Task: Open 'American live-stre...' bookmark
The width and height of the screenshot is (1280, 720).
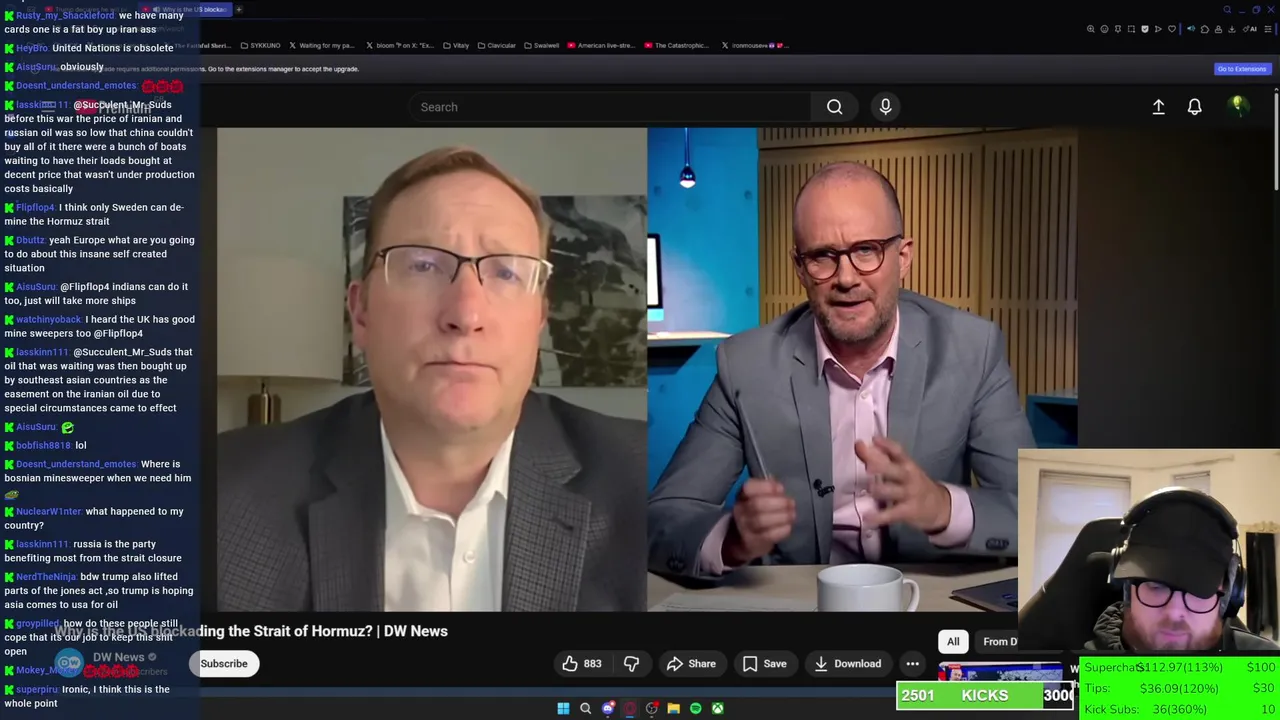Action: pyautogui.click(x=601, y=45)
